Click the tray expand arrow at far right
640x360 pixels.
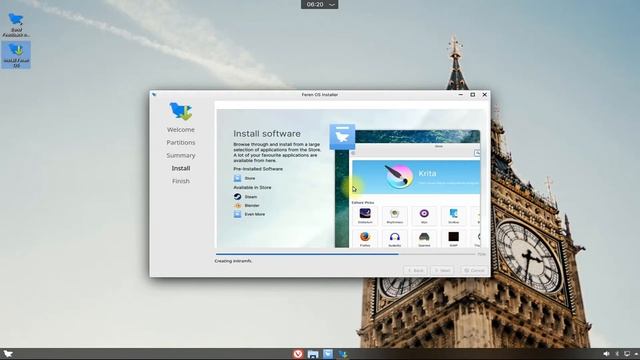click(636, 354)
